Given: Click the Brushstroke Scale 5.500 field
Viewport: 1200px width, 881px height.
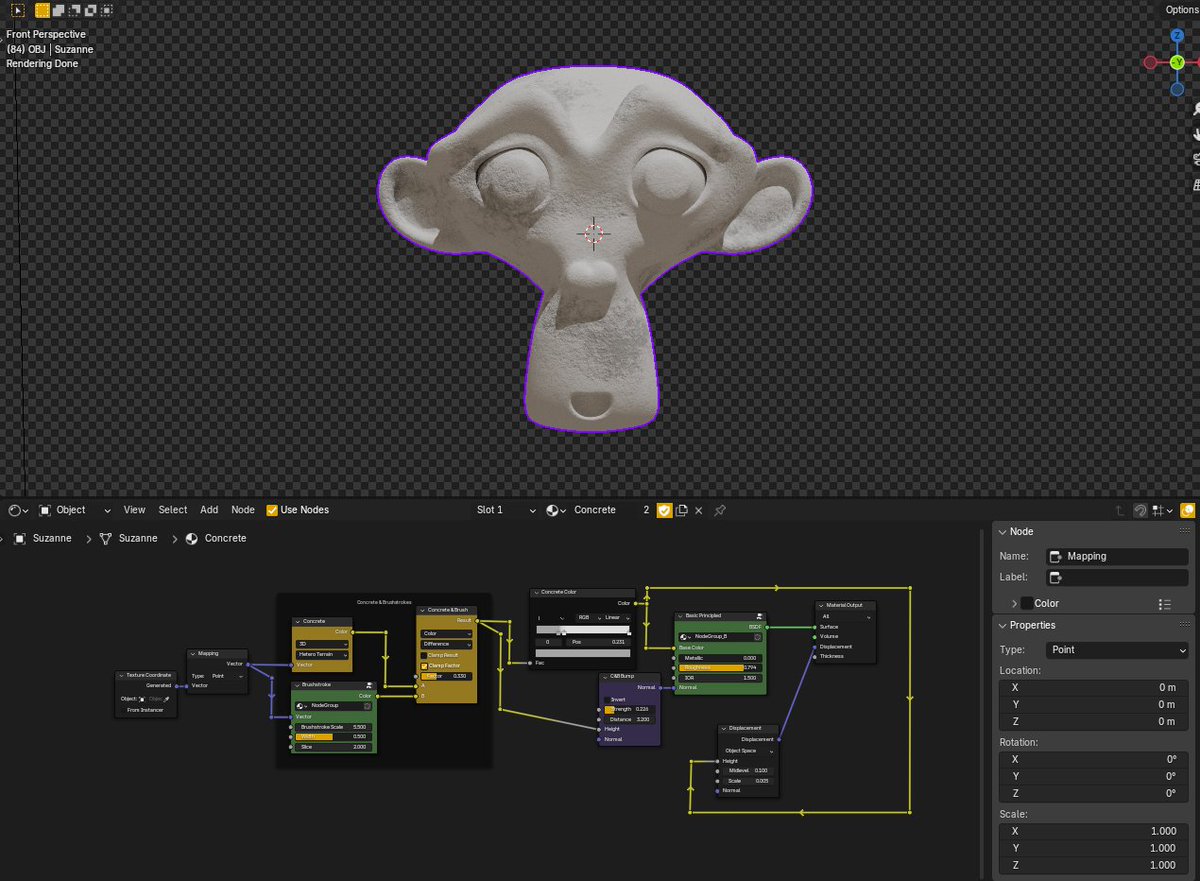Looking at the screenshot, I should [x=332, y=727].
